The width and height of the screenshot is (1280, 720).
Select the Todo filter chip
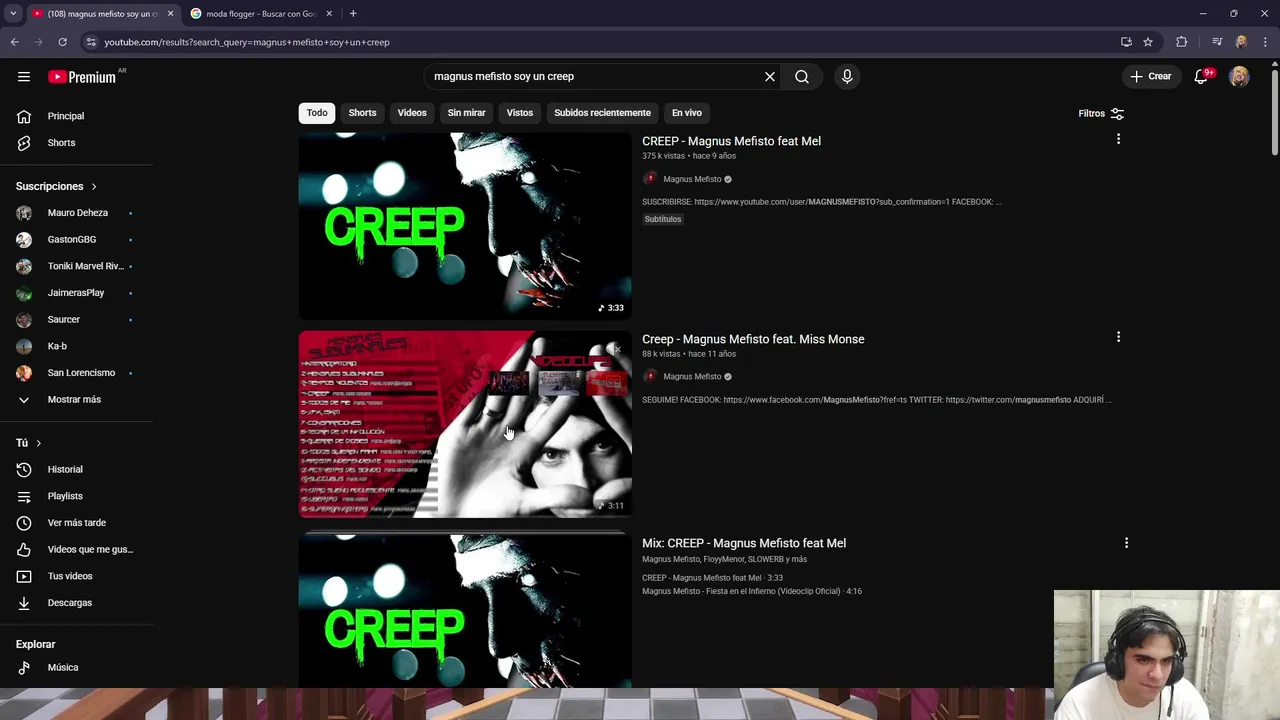[317, 113]
